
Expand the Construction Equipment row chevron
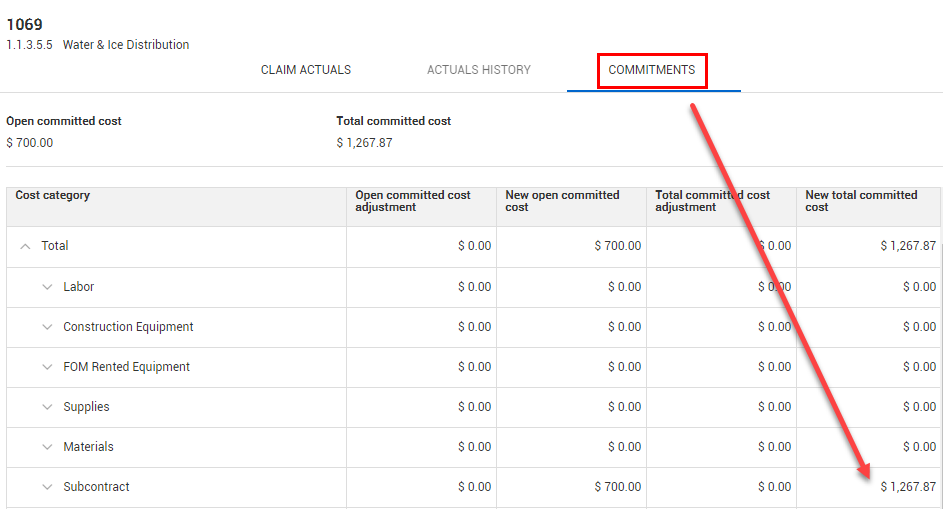pos(47,327)
